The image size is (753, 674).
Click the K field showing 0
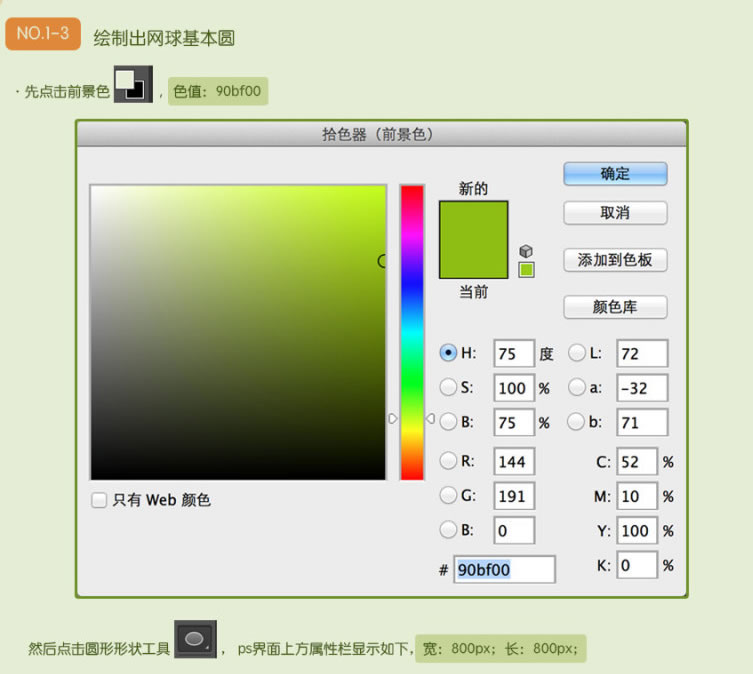[x=637, y=565]
